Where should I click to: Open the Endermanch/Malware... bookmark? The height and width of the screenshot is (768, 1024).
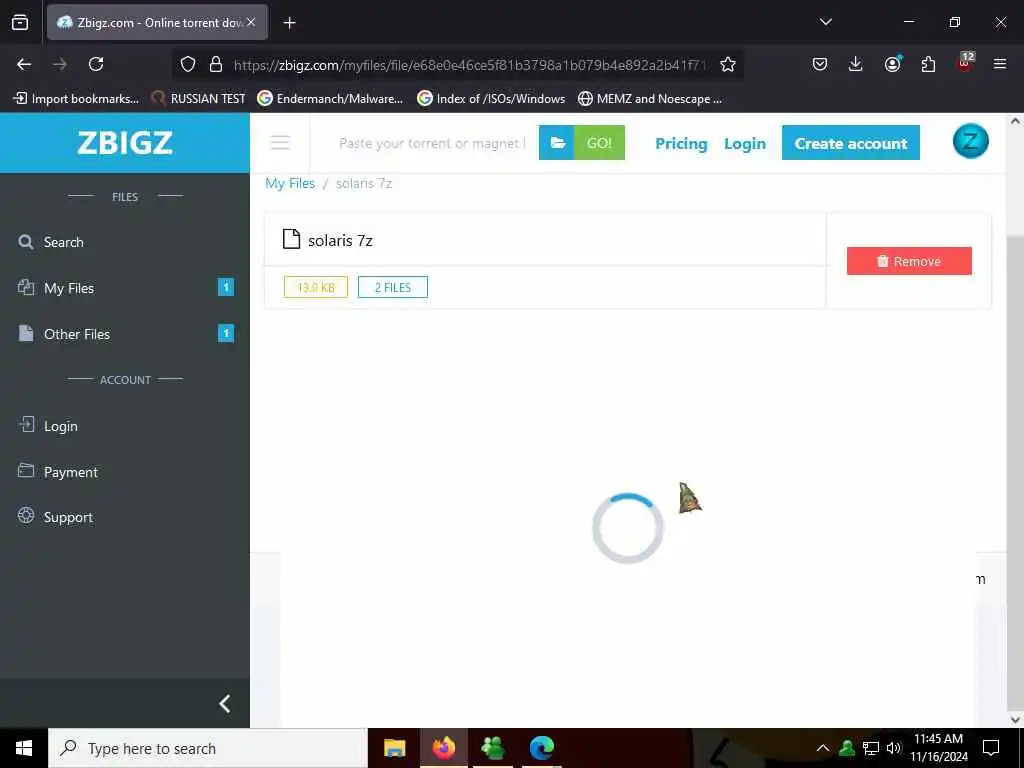coord(330,99)
